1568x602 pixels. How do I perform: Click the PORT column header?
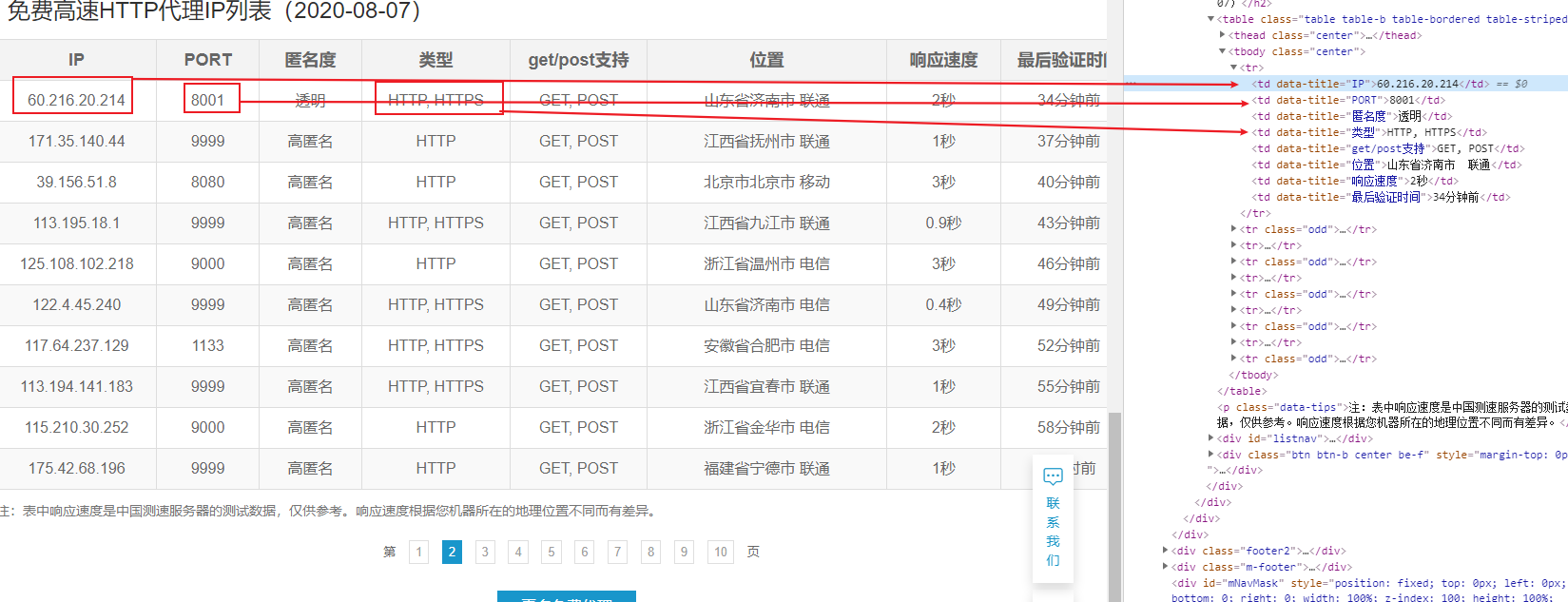pos(208,60)
